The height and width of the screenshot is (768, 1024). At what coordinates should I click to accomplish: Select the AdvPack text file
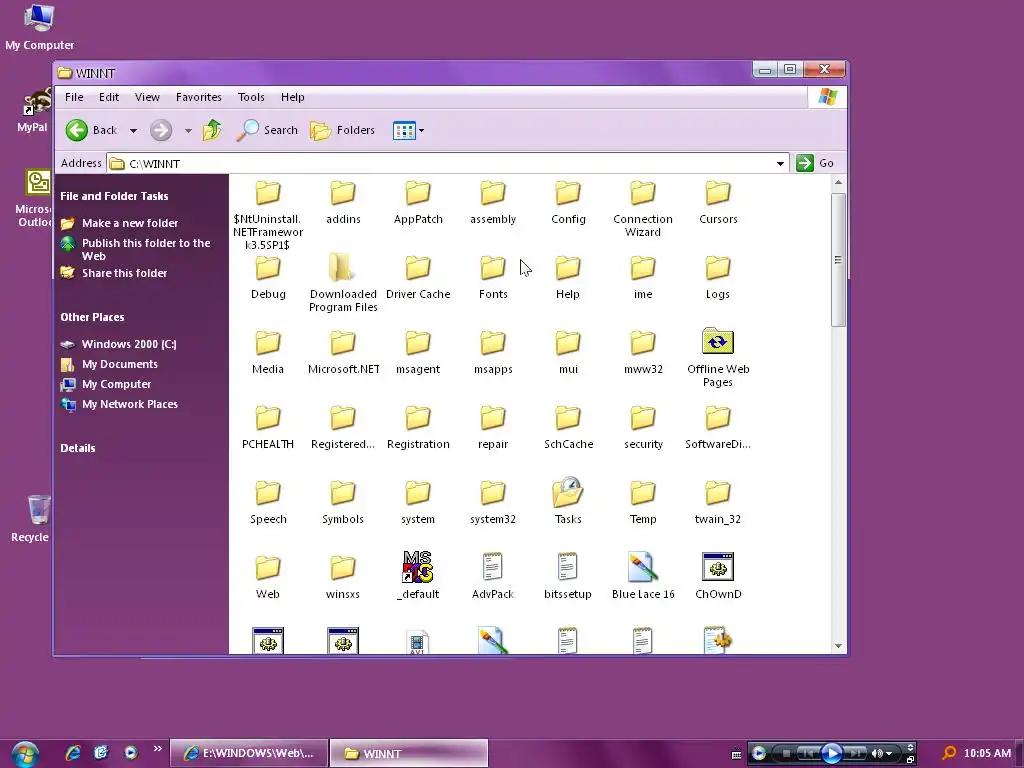492,576
